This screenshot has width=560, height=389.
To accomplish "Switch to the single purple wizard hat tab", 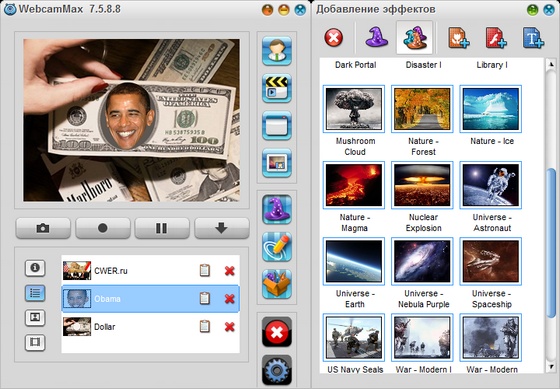I will pos(376,37).
